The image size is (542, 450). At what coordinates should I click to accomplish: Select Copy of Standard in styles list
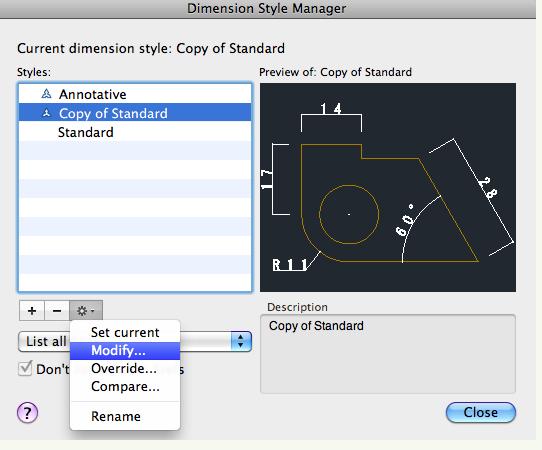(x=135, y=113)
